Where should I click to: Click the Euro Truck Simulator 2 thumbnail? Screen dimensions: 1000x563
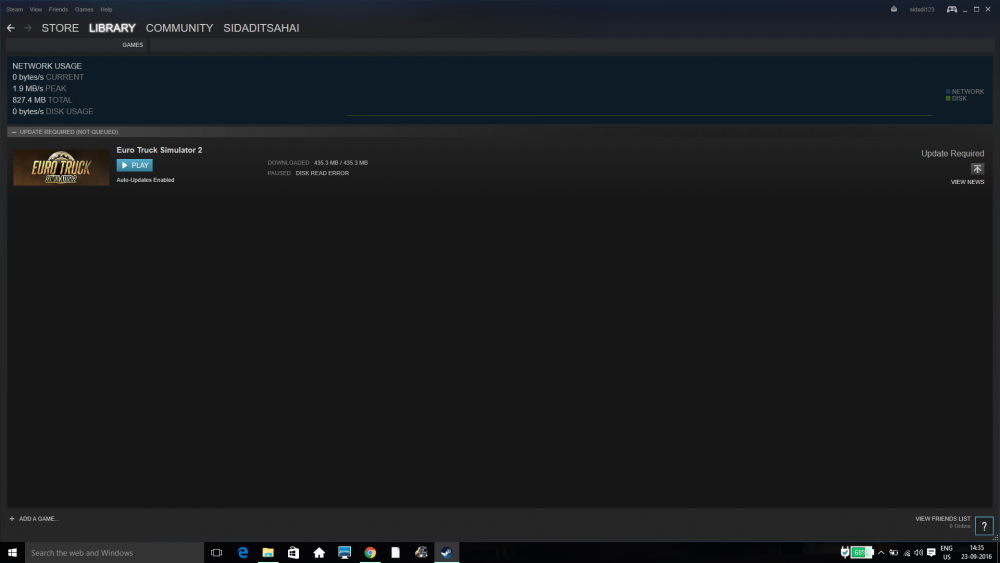tap(61, 168)
